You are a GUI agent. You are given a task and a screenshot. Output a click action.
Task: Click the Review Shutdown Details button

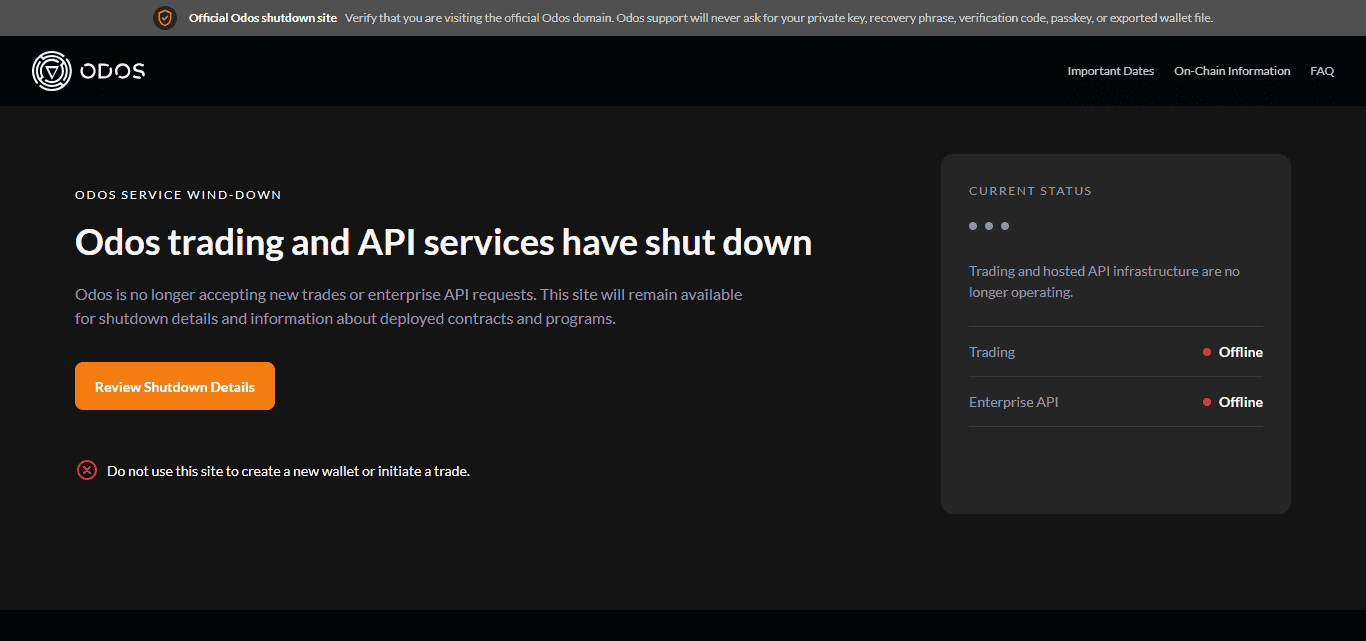175,386
